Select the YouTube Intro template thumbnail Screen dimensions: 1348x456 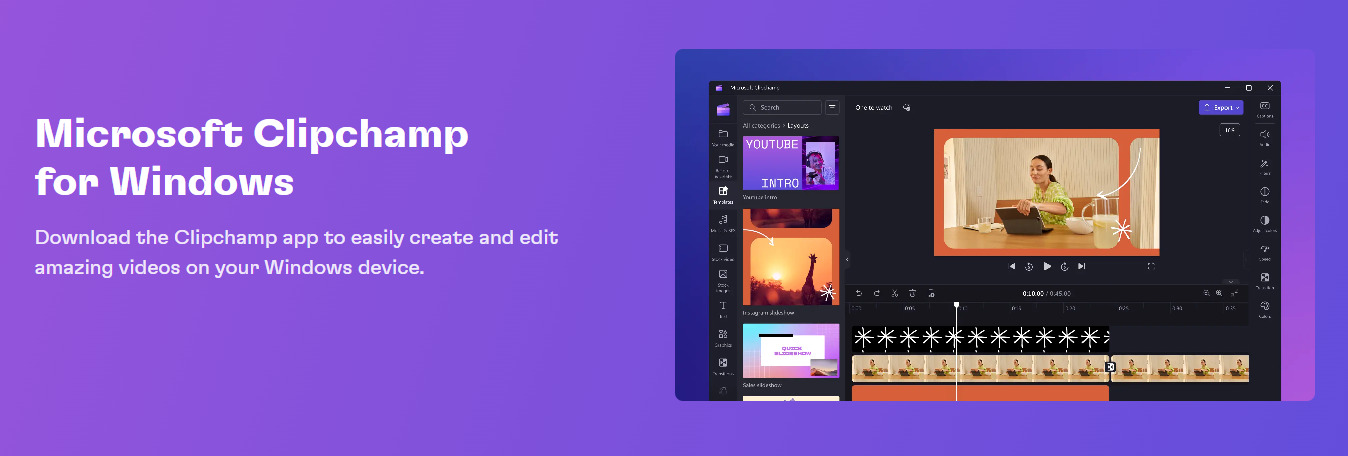pyautogui.click(x=791, y=163)
